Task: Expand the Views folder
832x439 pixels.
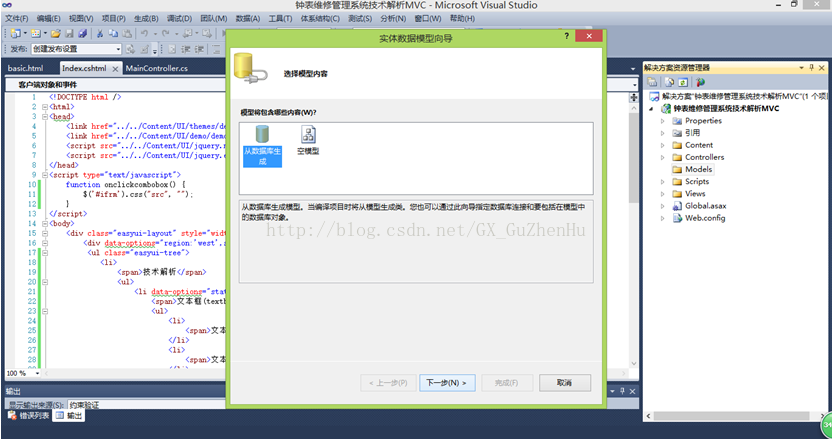Action: (x=662, y=194)
